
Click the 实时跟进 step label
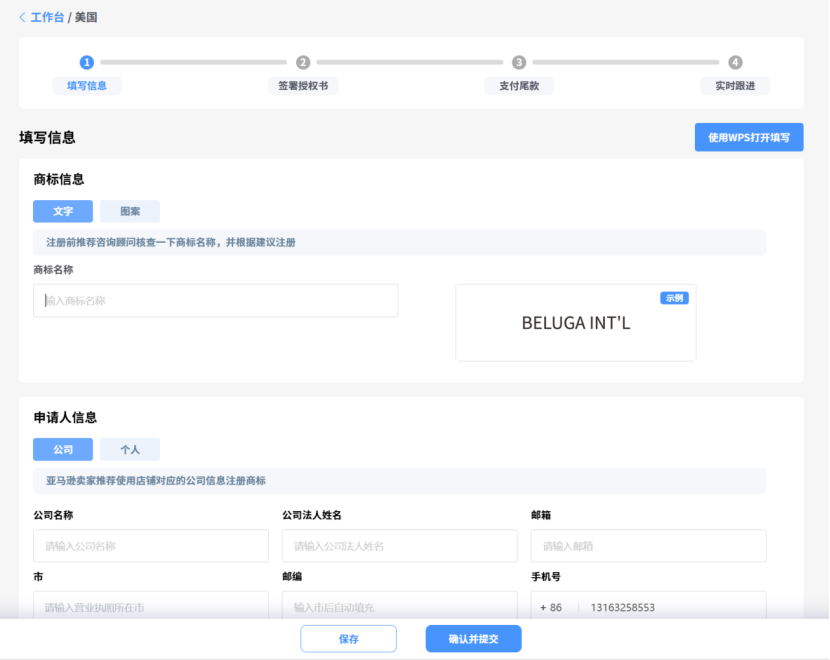(735, 86)
